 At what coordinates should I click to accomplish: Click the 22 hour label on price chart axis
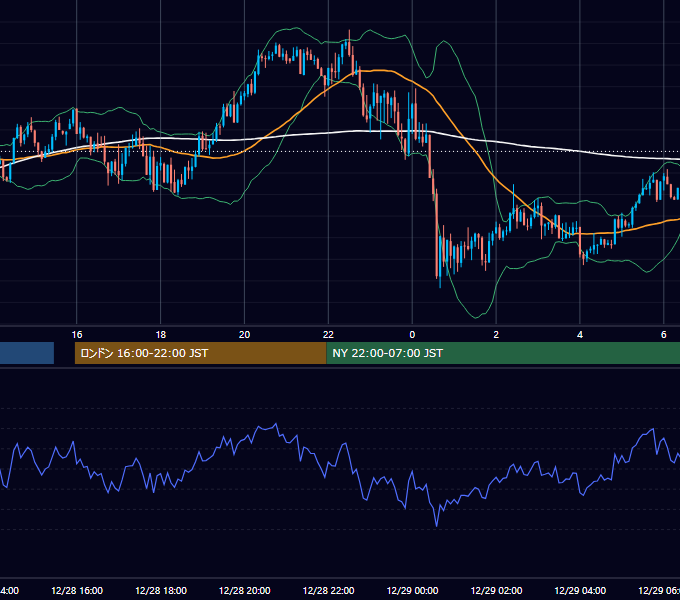tap(328, 335)
